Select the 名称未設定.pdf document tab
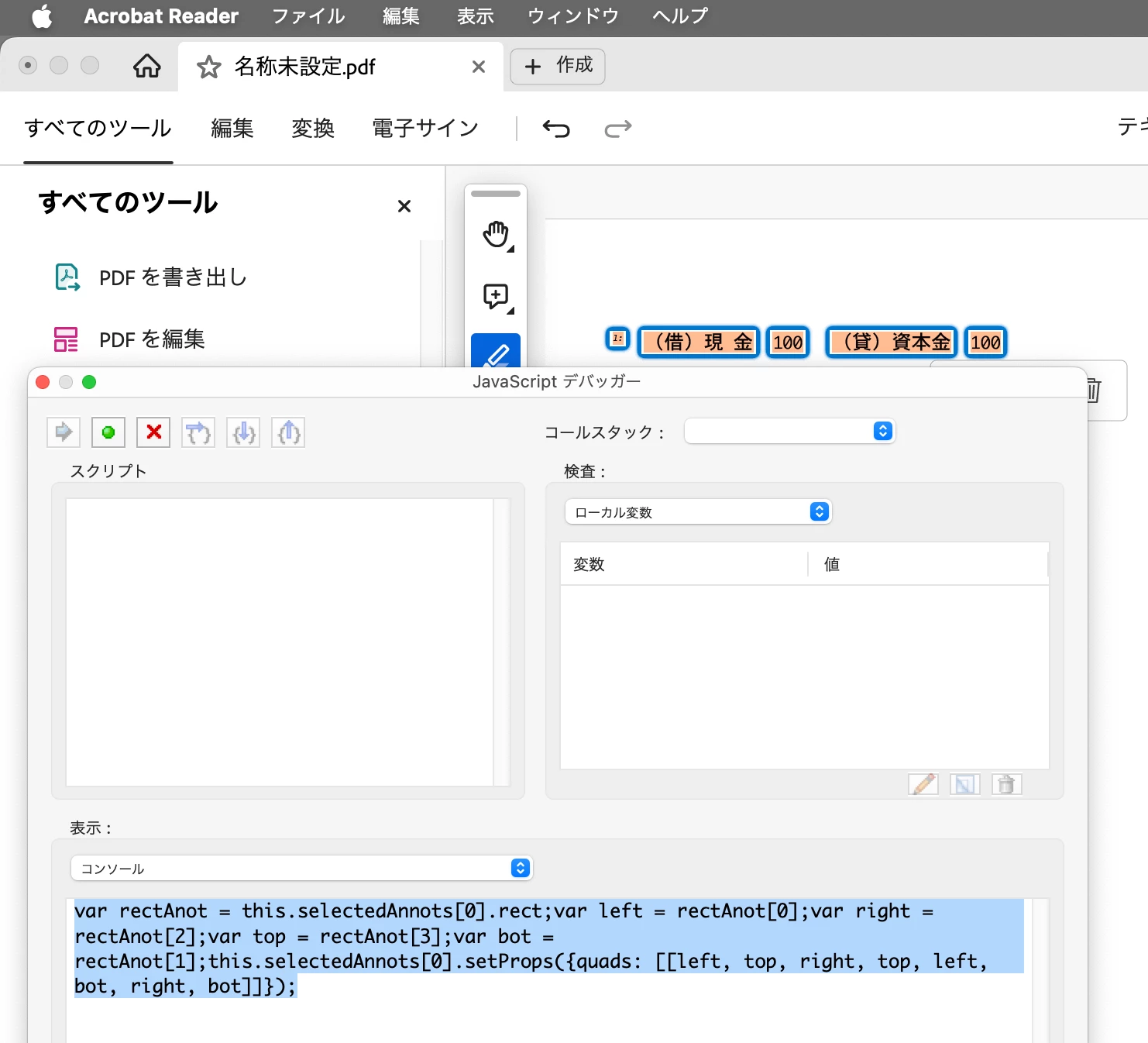Viewport: 1148px width, 1043px height. click(x=340, y=67)
